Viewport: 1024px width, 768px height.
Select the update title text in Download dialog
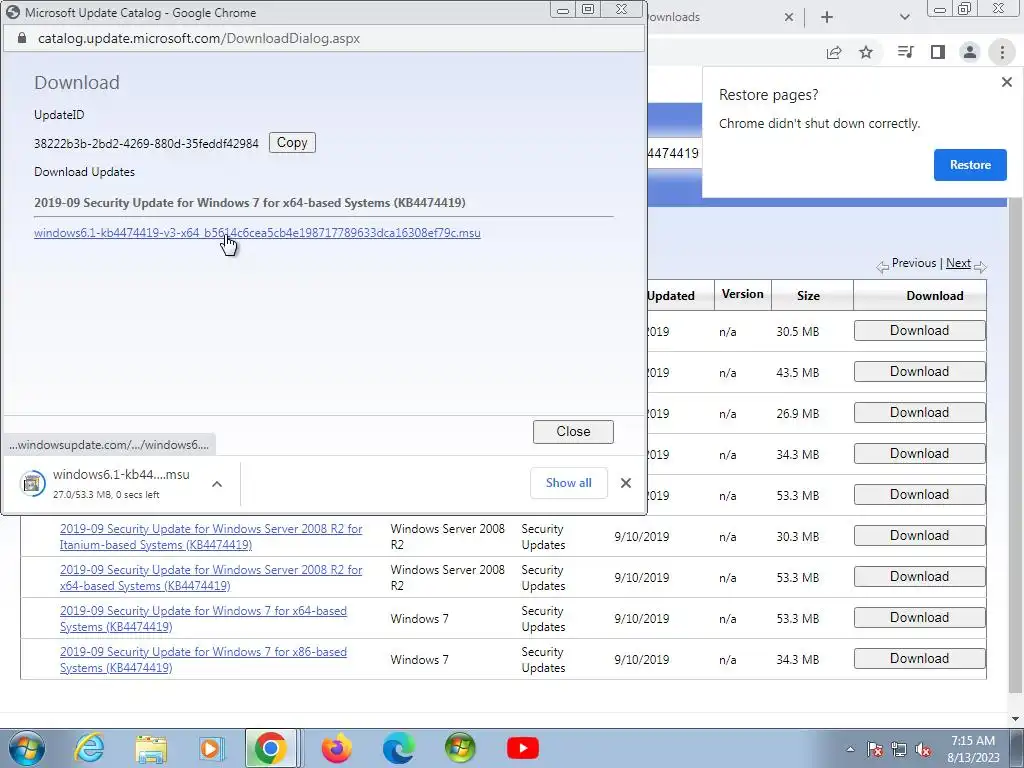[249, 202]
